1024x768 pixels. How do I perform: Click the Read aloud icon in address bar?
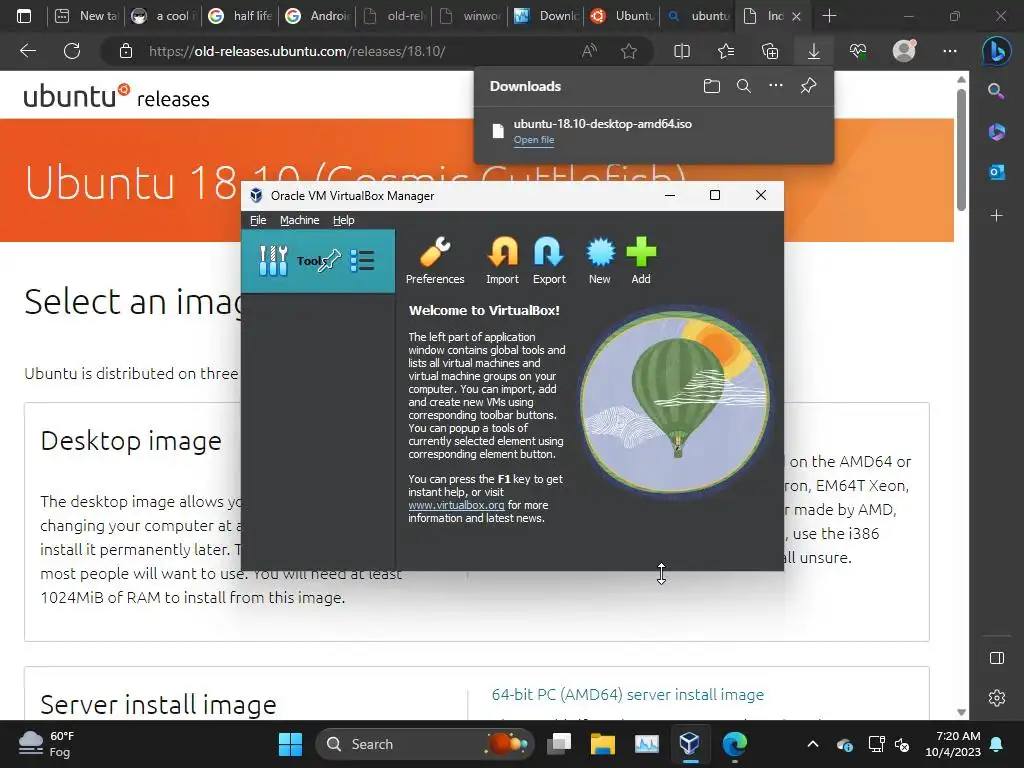pos(589,51)
